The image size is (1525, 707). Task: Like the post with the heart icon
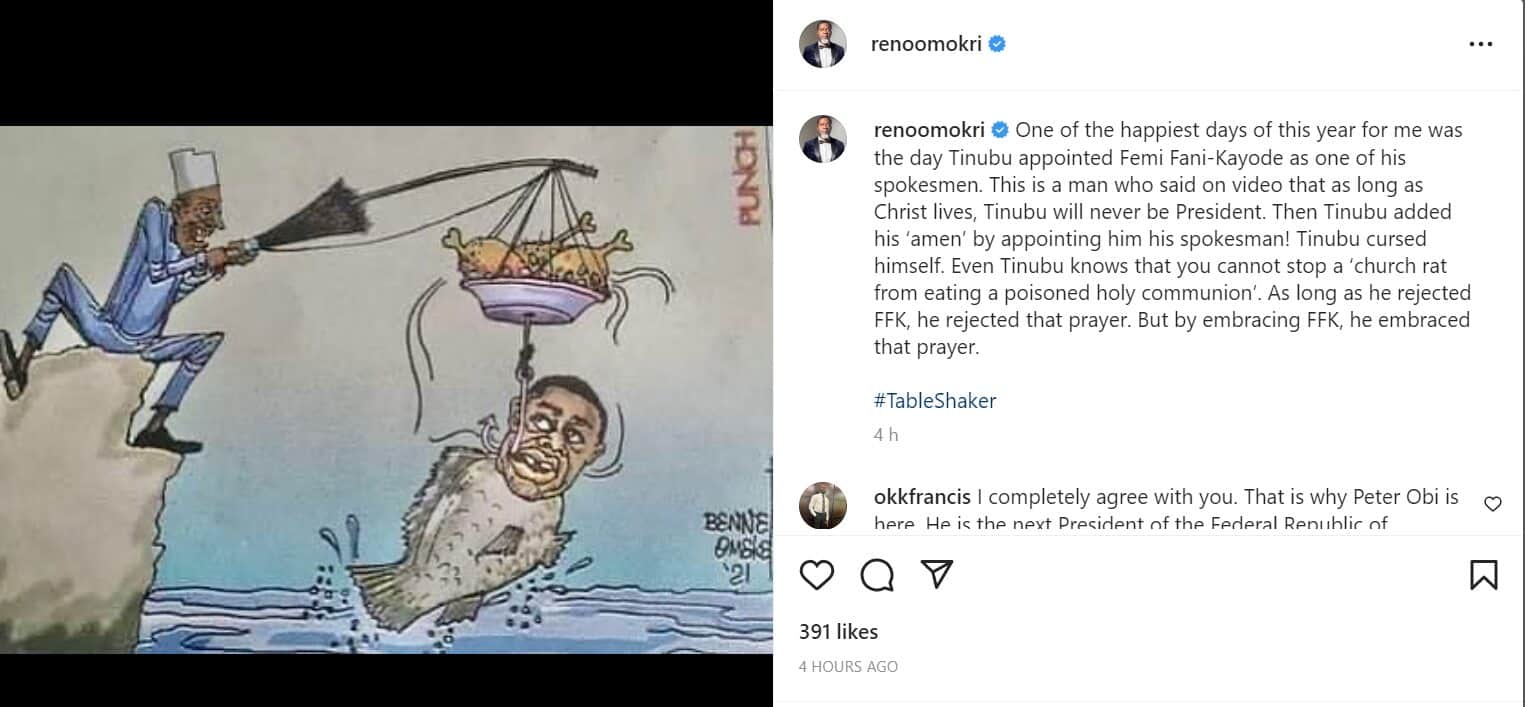(817, 575)
